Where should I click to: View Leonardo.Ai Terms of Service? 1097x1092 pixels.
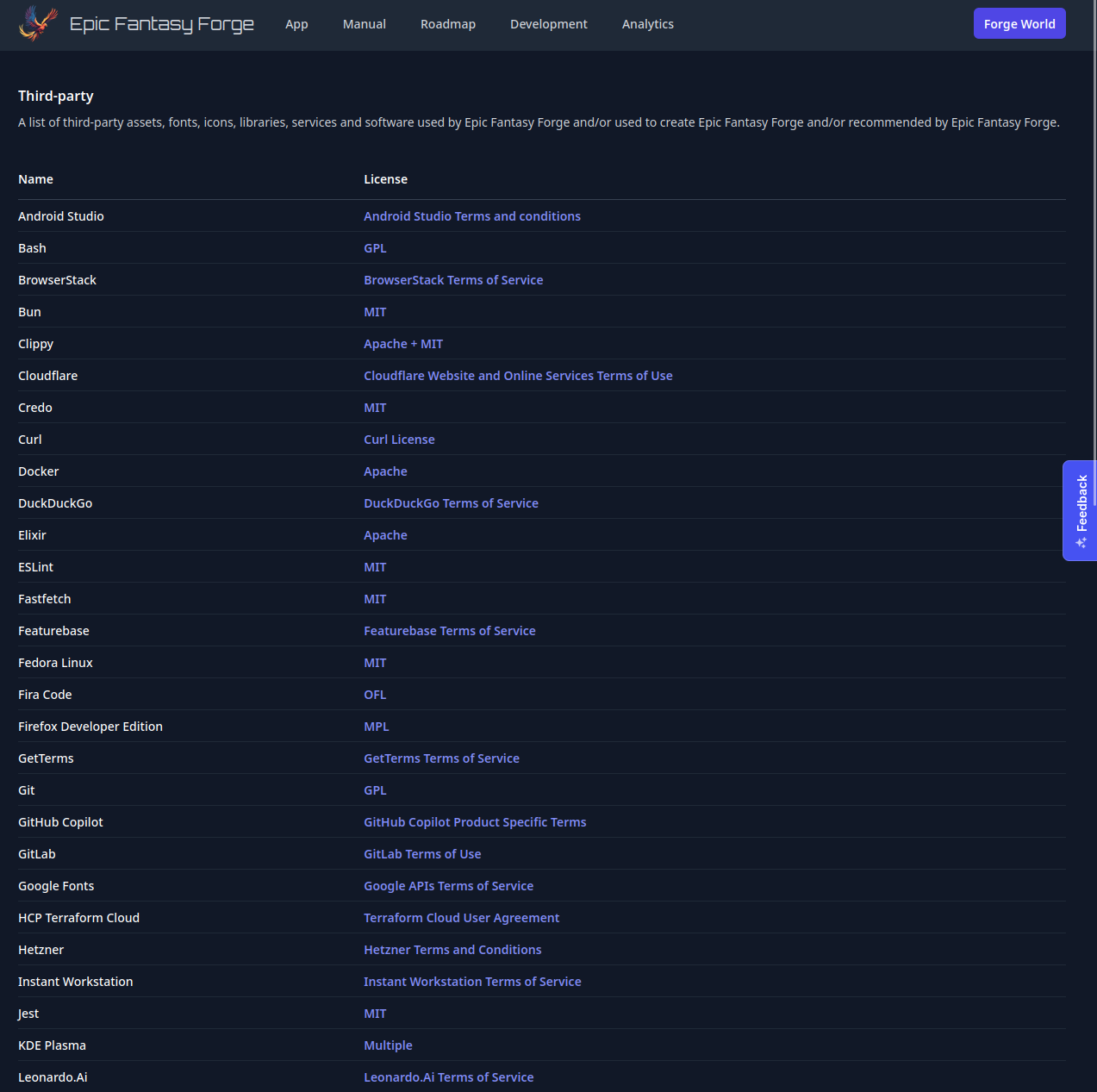[448, 1077]
